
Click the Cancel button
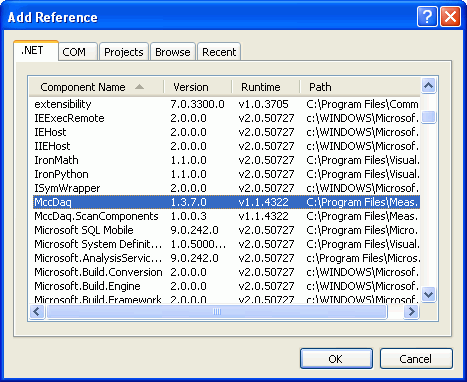(416, 359)
